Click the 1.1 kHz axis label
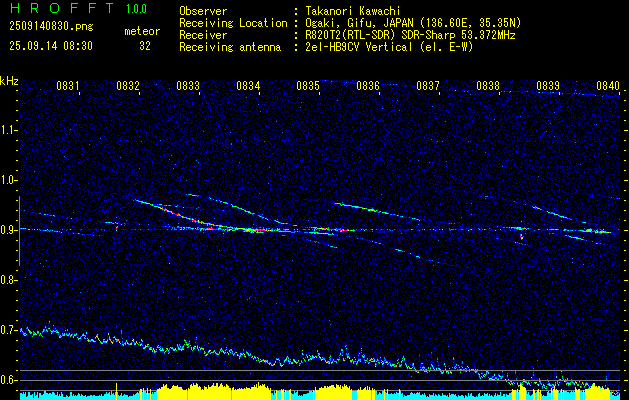The height and width of the screenshot is (400, 629). tap(8, 130)
